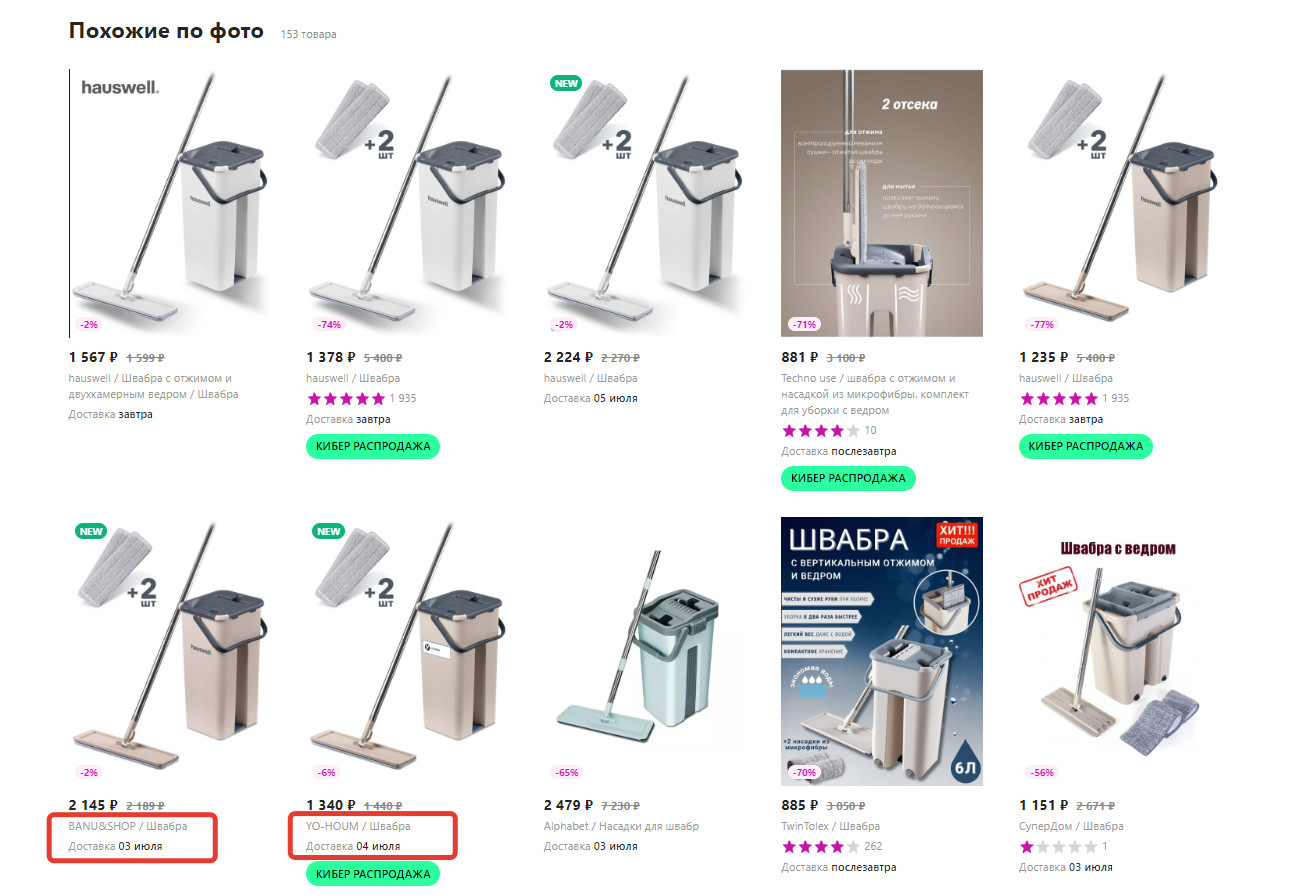This screenshot has width=1314, height=896.
Task: Open the Alphabet / Насадки для швабр link
Action: click(621, 826)
